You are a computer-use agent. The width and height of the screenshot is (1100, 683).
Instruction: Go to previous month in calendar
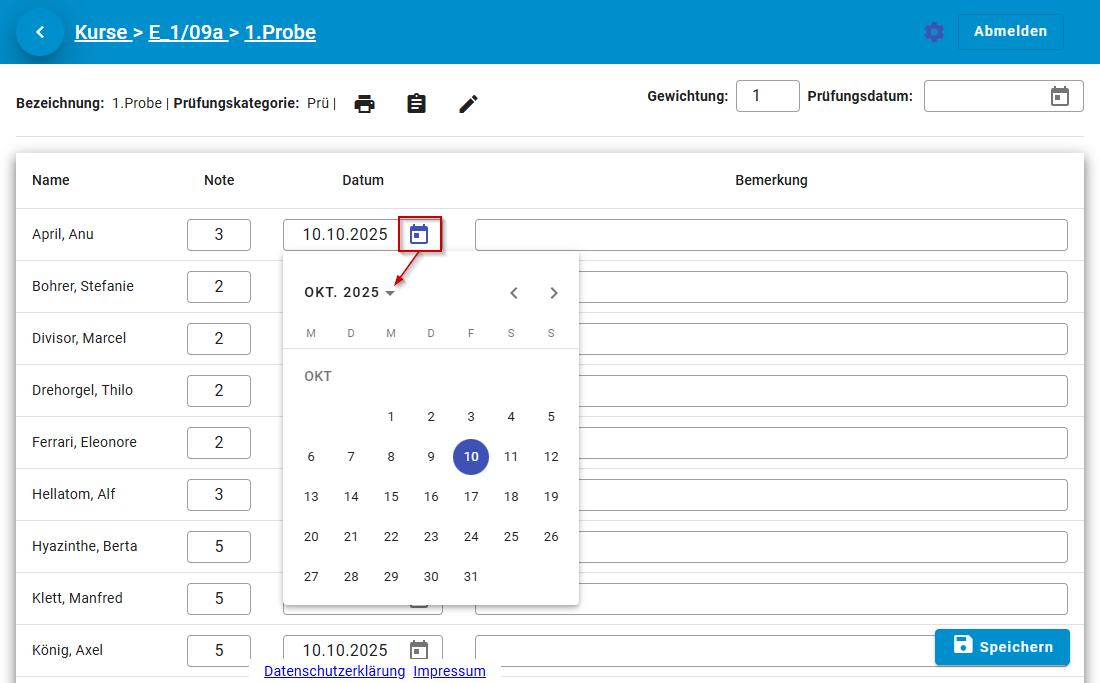514,293
